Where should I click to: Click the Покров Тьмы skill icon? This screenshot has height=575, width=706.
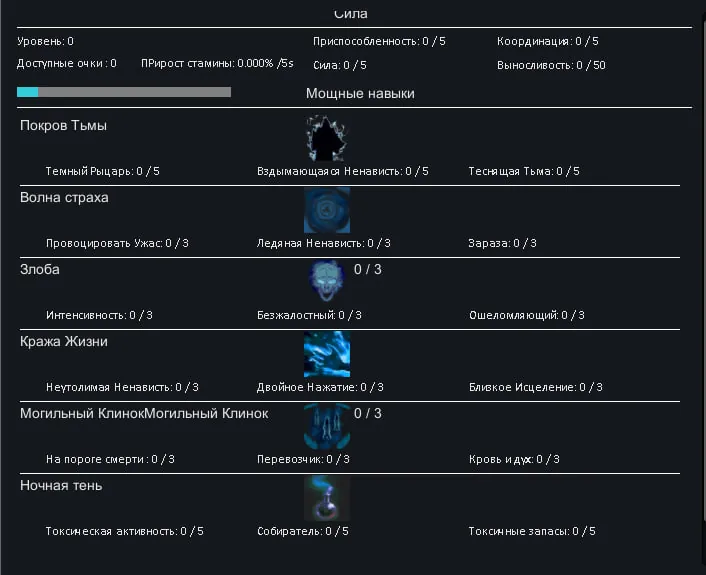[x=326, y=138]
